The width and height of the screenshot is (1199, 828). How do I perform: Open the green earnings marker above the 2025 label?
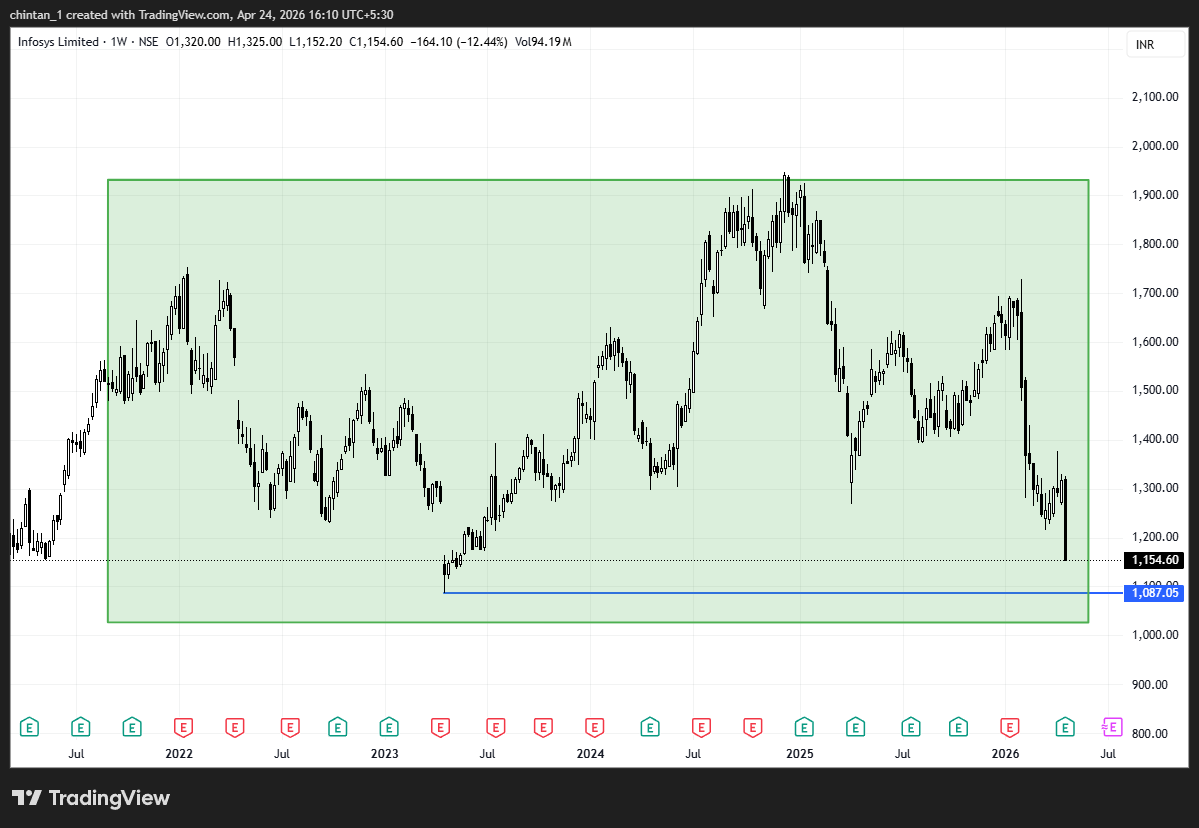click(804, 727)
